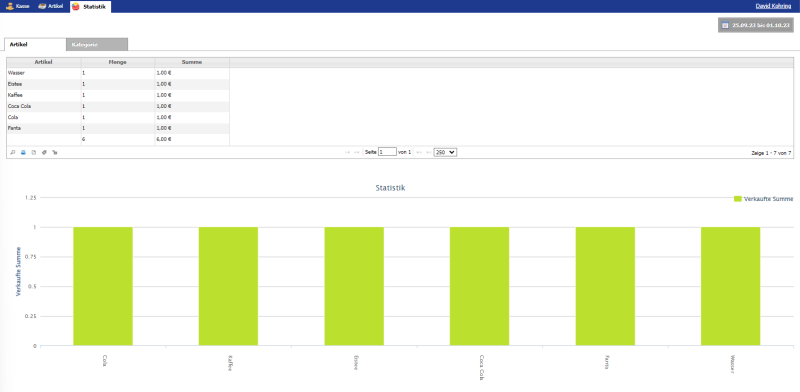Go to the previous table page

tap(357, 152)
